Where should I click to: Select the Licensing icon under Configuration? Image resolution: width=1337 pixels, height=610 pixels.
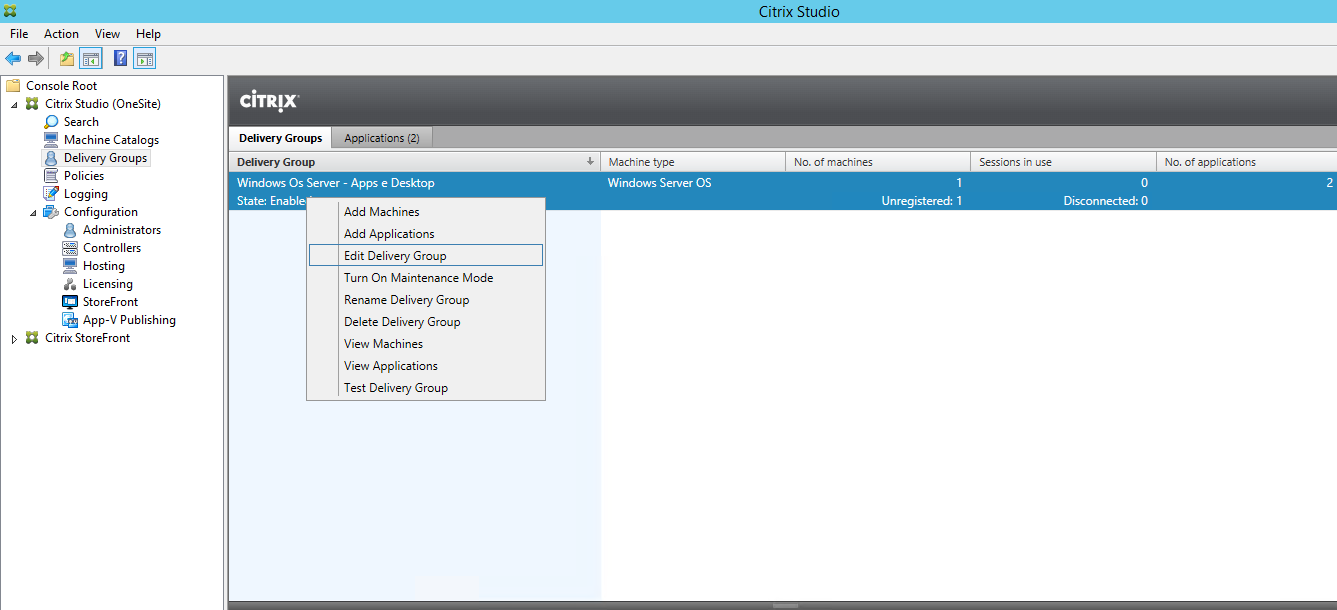click(70, 284)
